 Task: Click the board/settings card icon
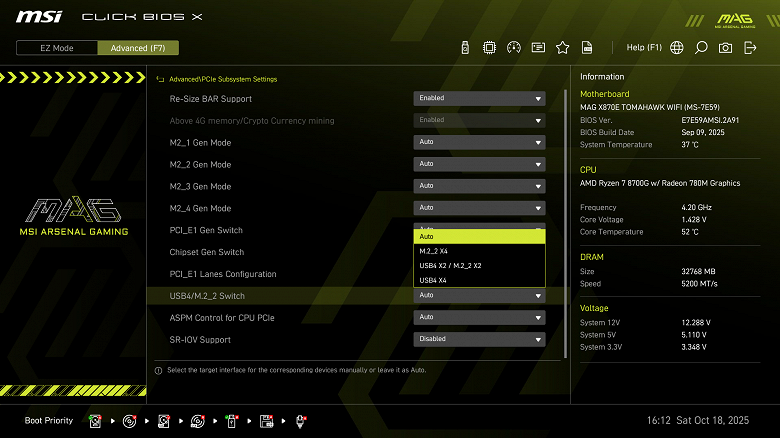point(538,48)
